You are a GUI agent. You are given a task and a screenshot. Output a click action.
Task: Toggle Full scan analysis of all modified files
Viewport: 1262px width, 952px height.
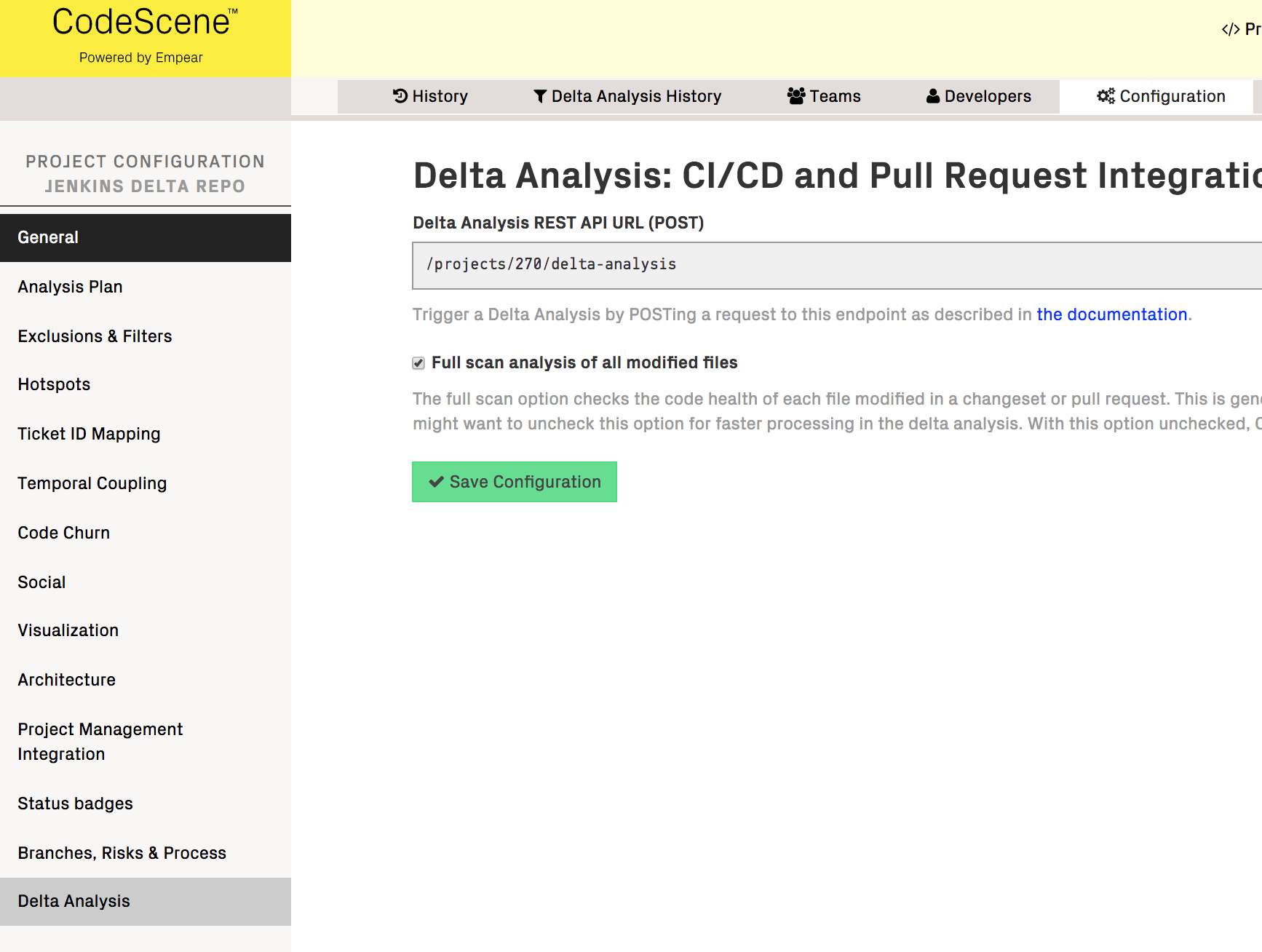click(418, 363)
